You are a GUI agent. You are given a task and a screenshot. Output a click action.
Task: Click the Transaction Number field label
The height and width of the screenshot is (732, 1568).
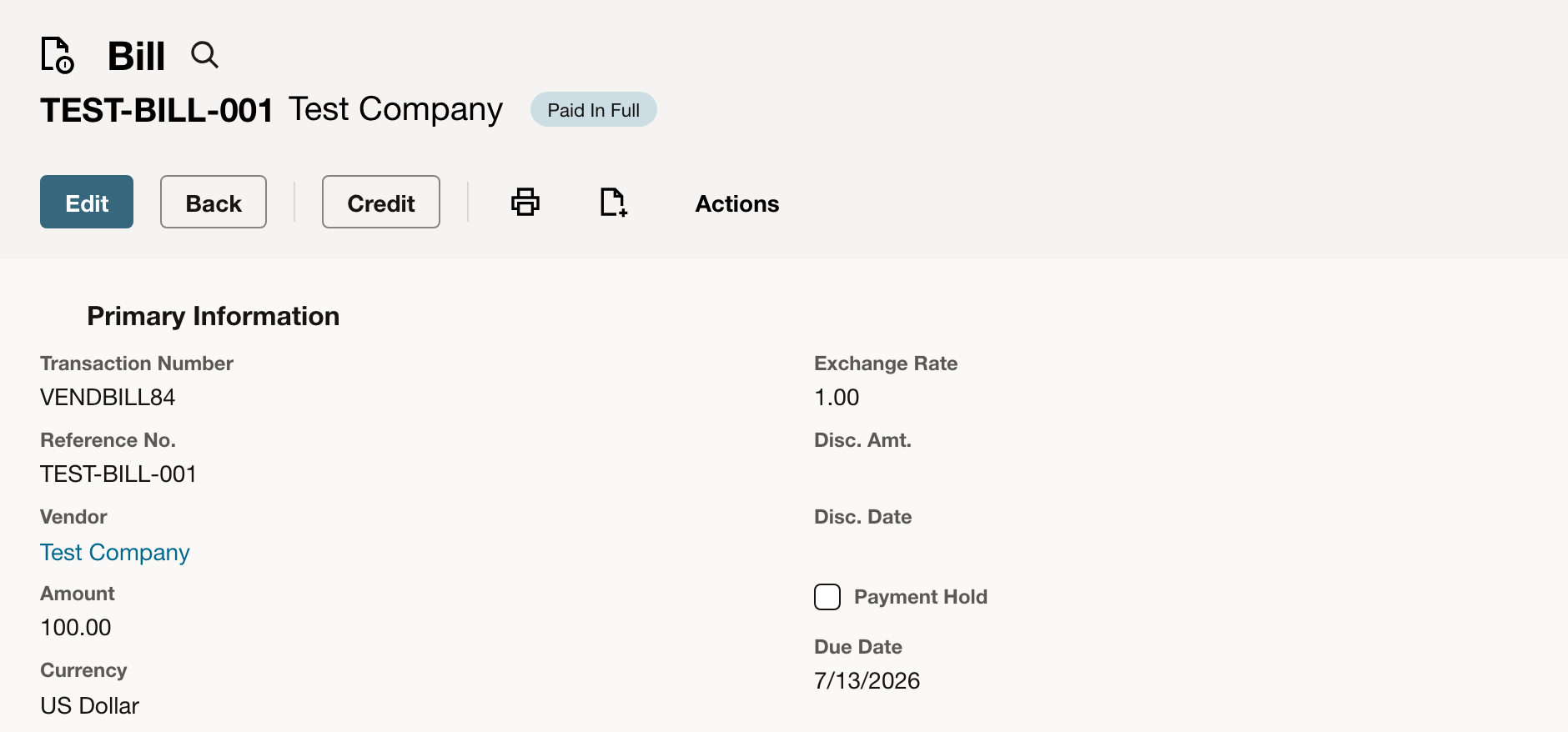click(x=137, y=363)
